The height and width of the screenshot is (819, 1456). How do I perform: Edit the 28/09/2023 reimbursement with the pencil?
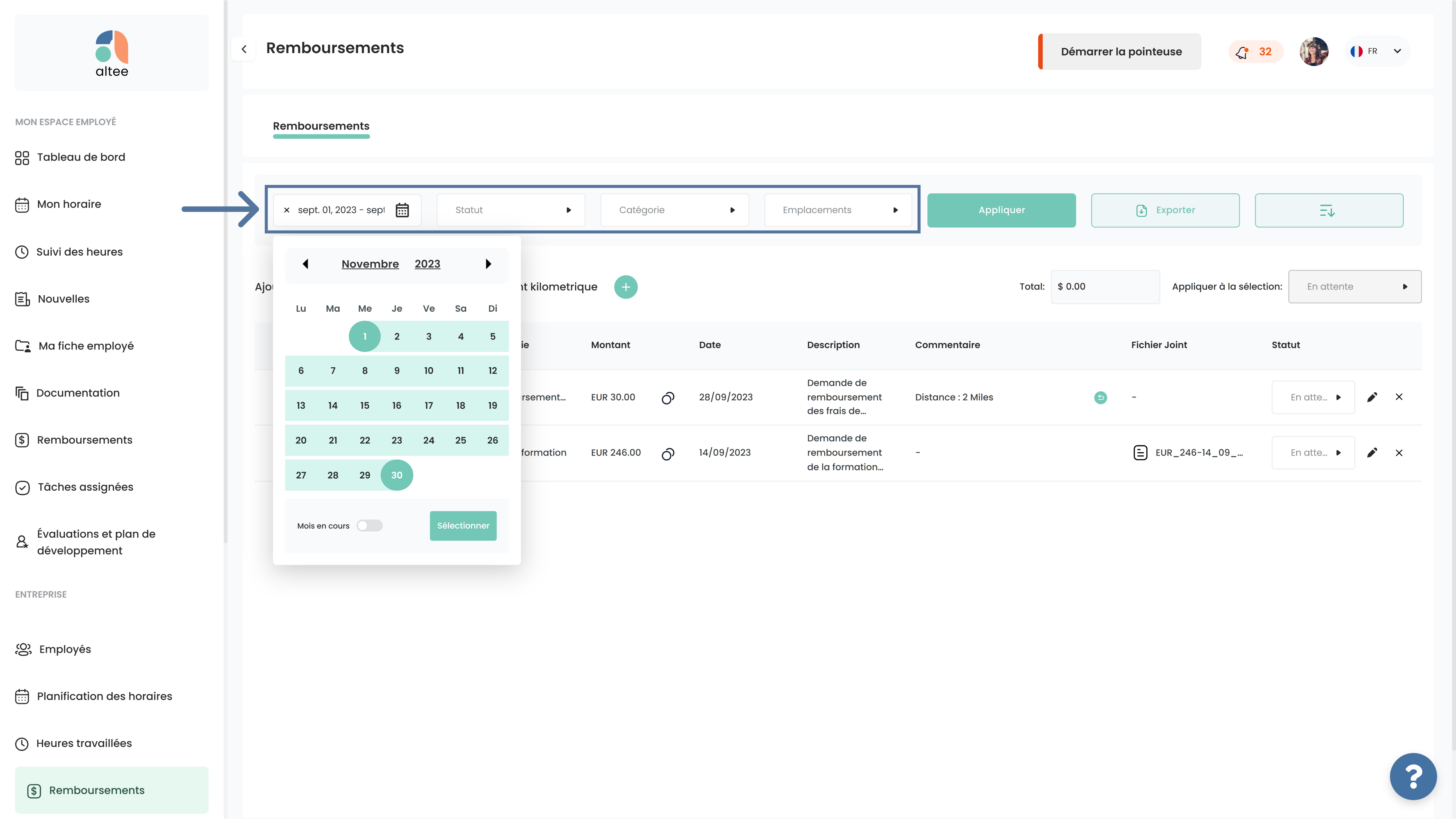click(x=1372, y=397)
